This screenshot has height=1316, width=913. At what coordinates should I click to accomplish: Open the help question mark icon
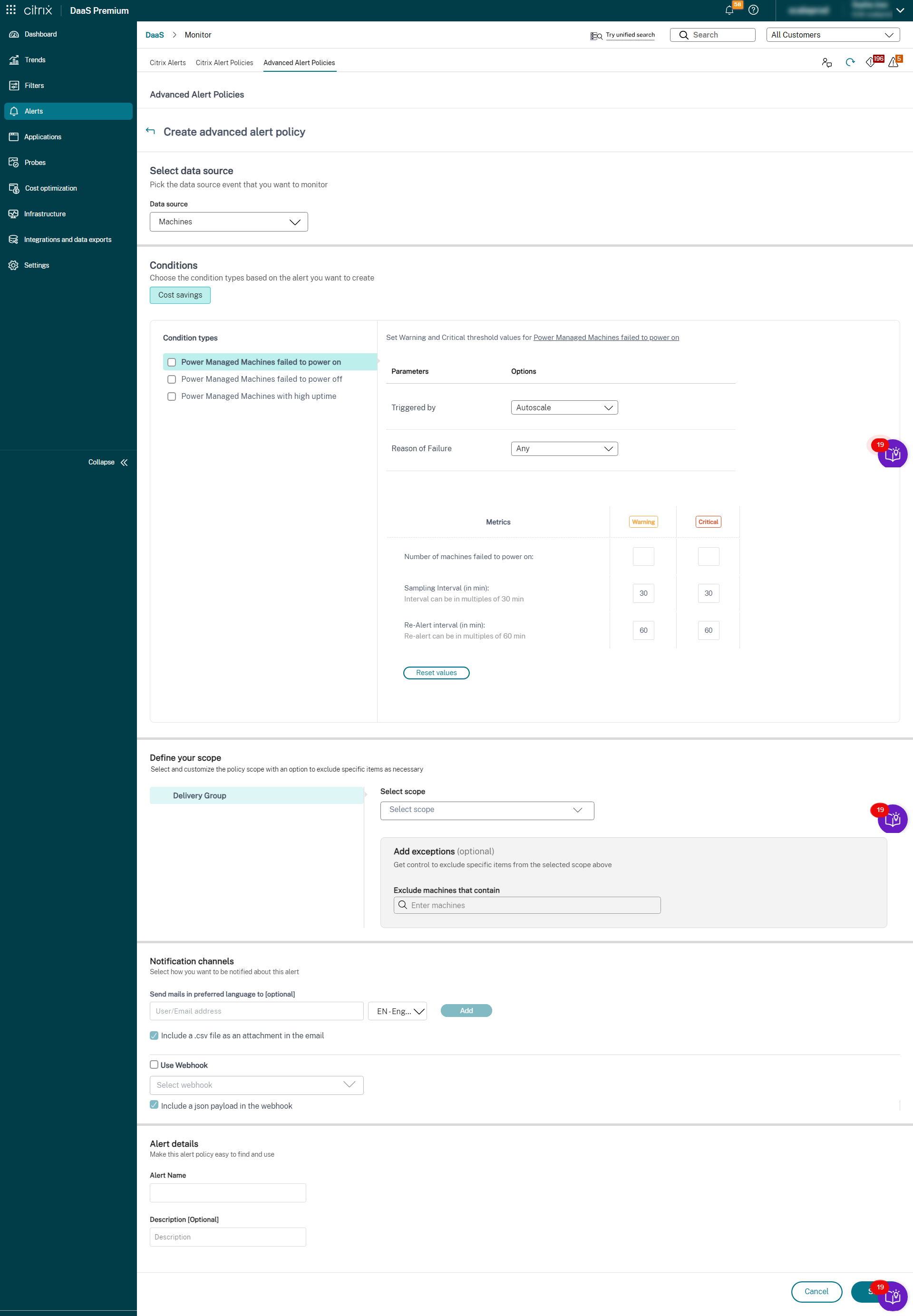[x=753, y=10]
